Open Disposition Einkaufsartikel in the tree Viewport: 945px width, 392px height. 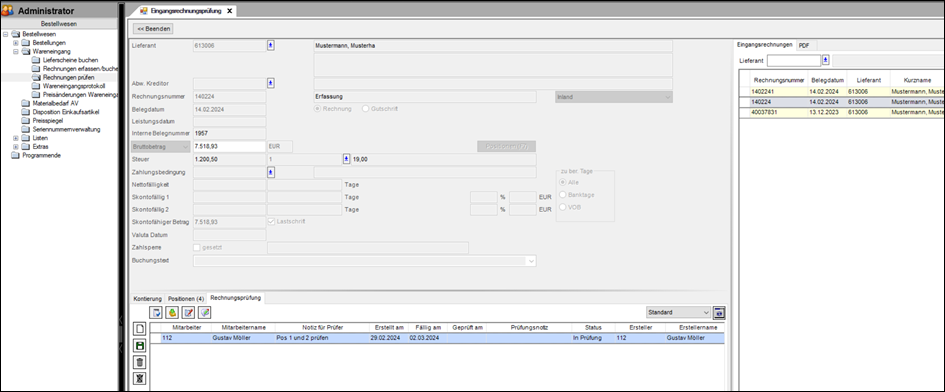pyautogui.click(x=66, y=112)
